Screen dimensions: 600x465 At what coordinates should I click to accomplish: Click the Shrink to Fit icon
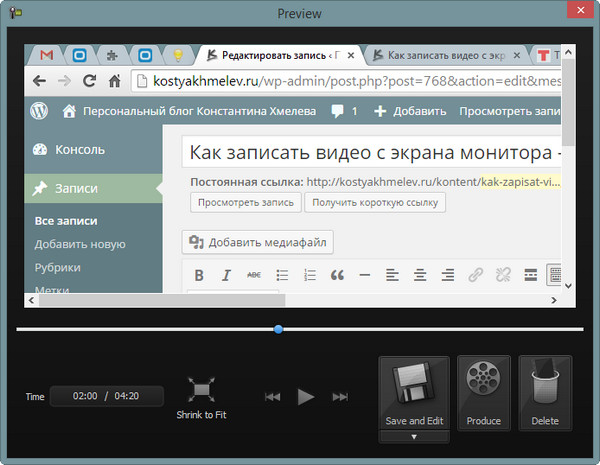[201, 391]
